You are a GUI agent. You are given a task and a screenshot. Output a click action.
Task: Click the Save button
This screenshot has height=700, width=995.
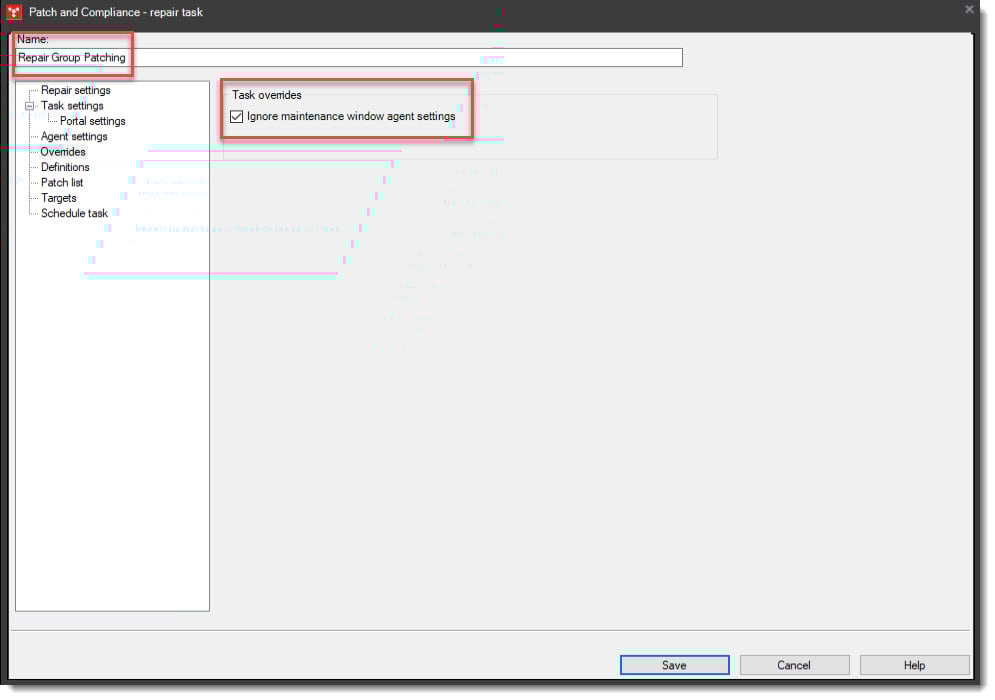[674, 664]
